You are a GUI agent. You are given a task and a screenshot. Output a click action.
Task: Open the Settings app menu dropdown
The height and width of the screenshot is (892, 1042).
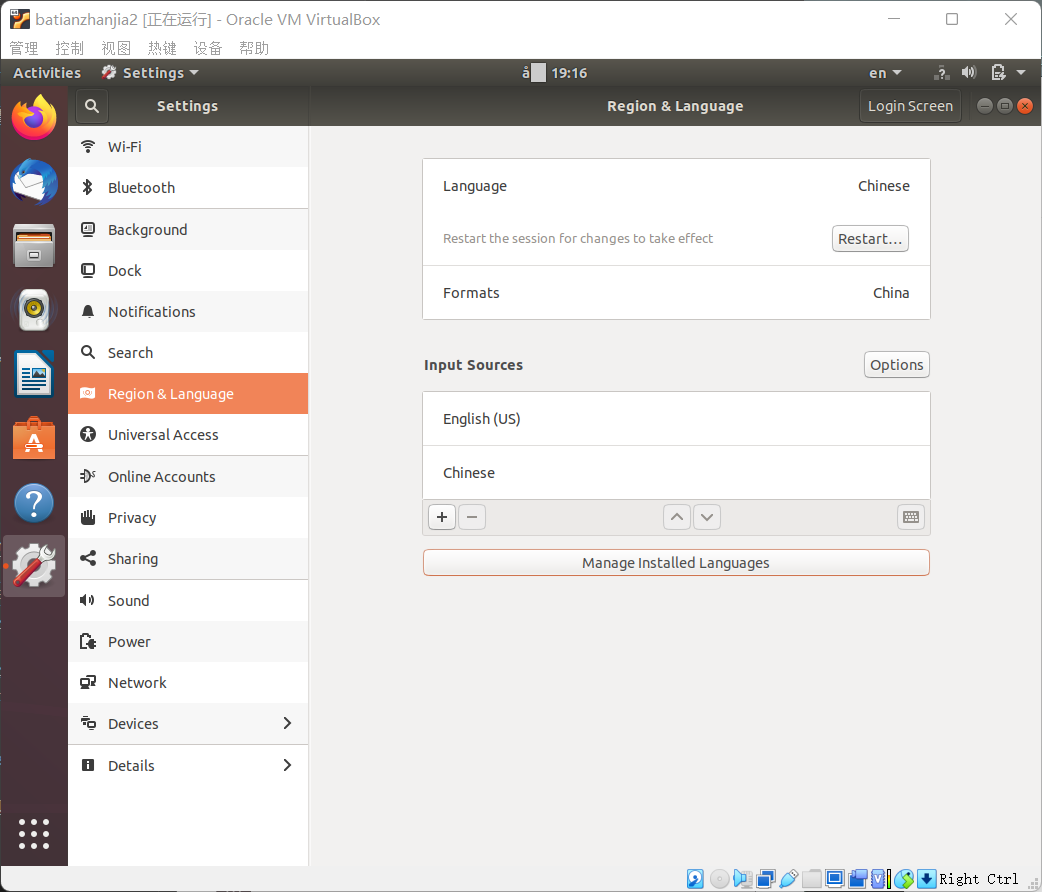(150, 73)
